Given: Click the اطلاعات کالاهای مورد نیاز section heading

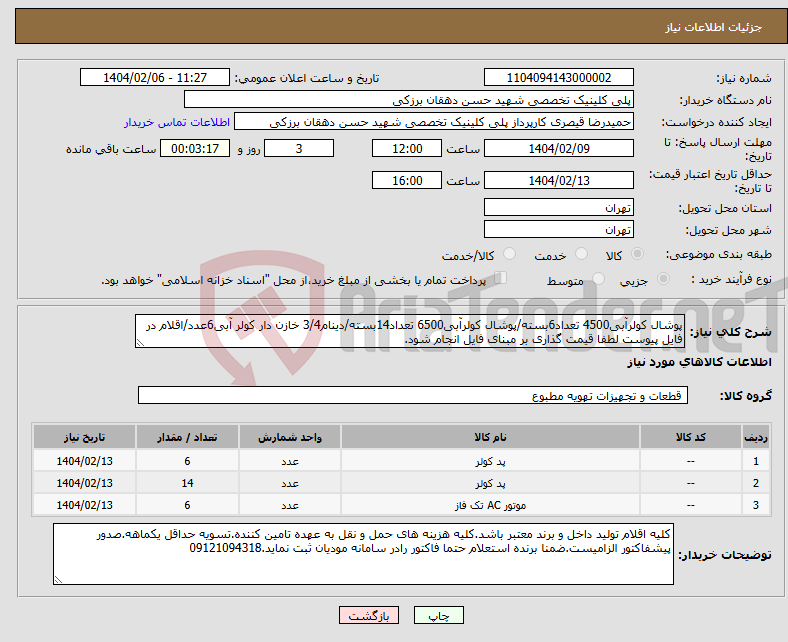Looking at the screenshot, I should (699, 362).
